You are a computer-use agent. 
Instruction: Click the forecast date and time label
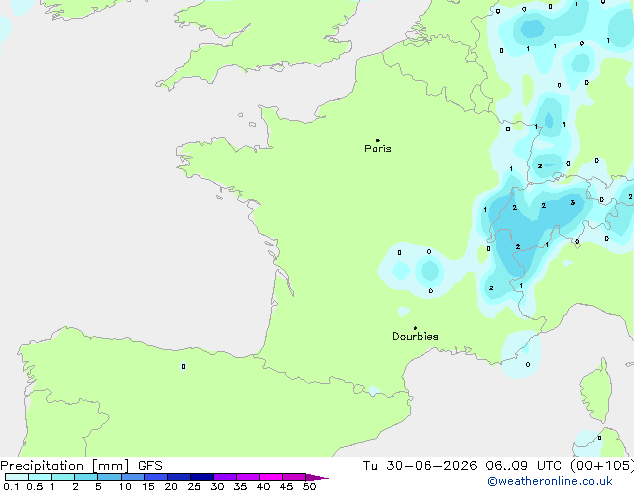pyautogui.click(x=498, y=466)
